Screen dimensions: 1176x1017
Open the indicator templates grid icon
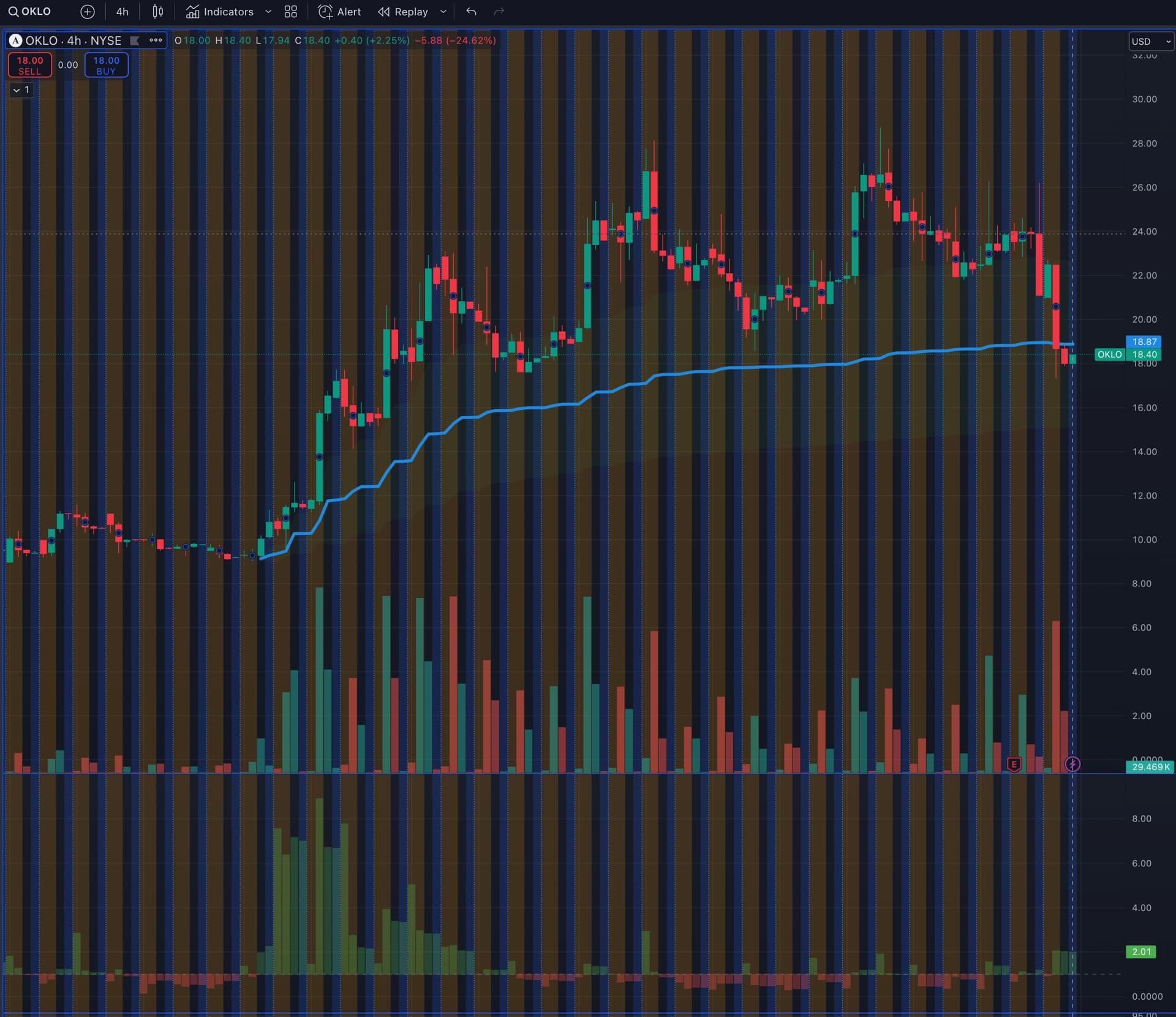pyautogui.click(x=291, y=12)
